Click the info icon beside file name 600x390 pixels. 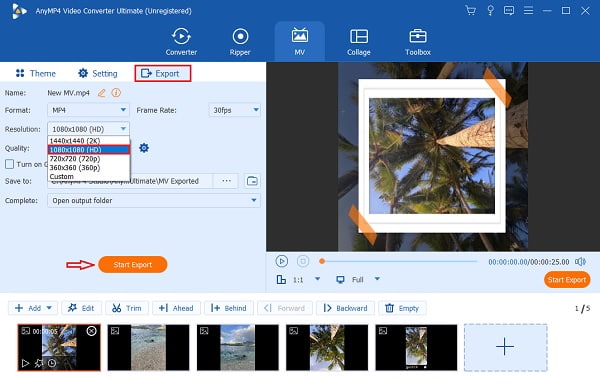pyautogui.click(x=116, y=93)
